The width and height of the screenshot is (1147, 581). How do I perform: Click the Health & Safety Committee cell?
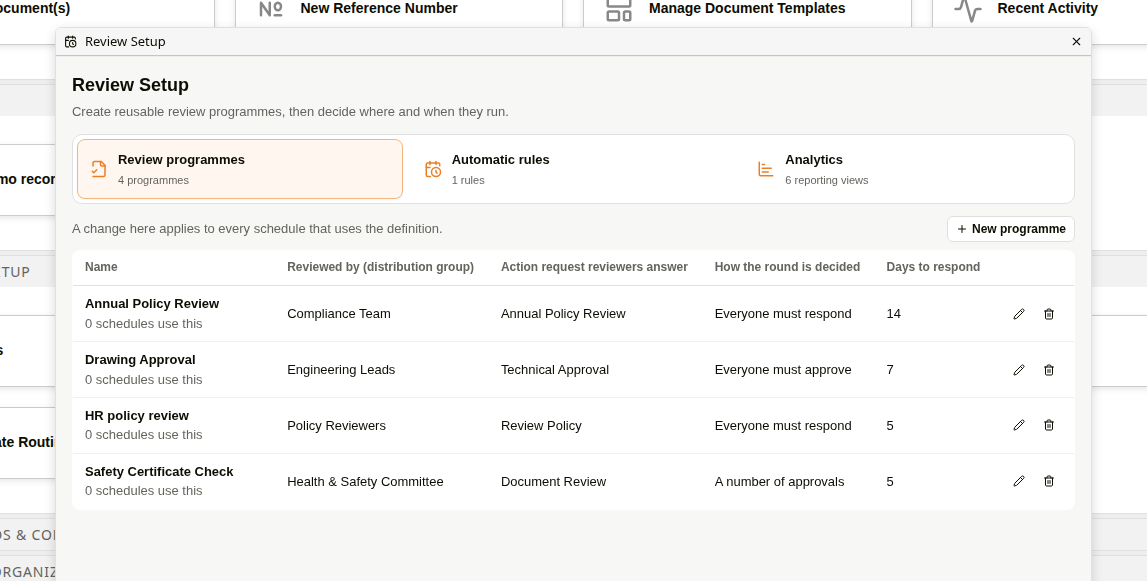coord(365,481)
